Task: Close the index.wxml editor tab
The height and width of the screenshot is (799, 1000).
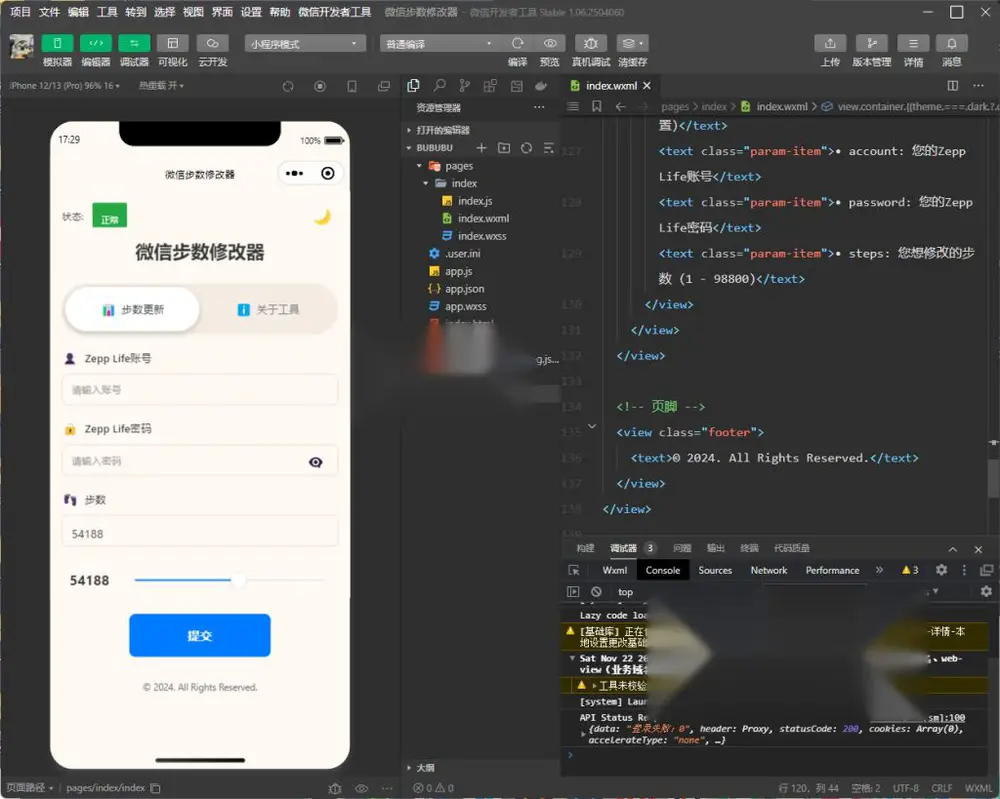Action: pyautogui.click(x=647, y=85)
